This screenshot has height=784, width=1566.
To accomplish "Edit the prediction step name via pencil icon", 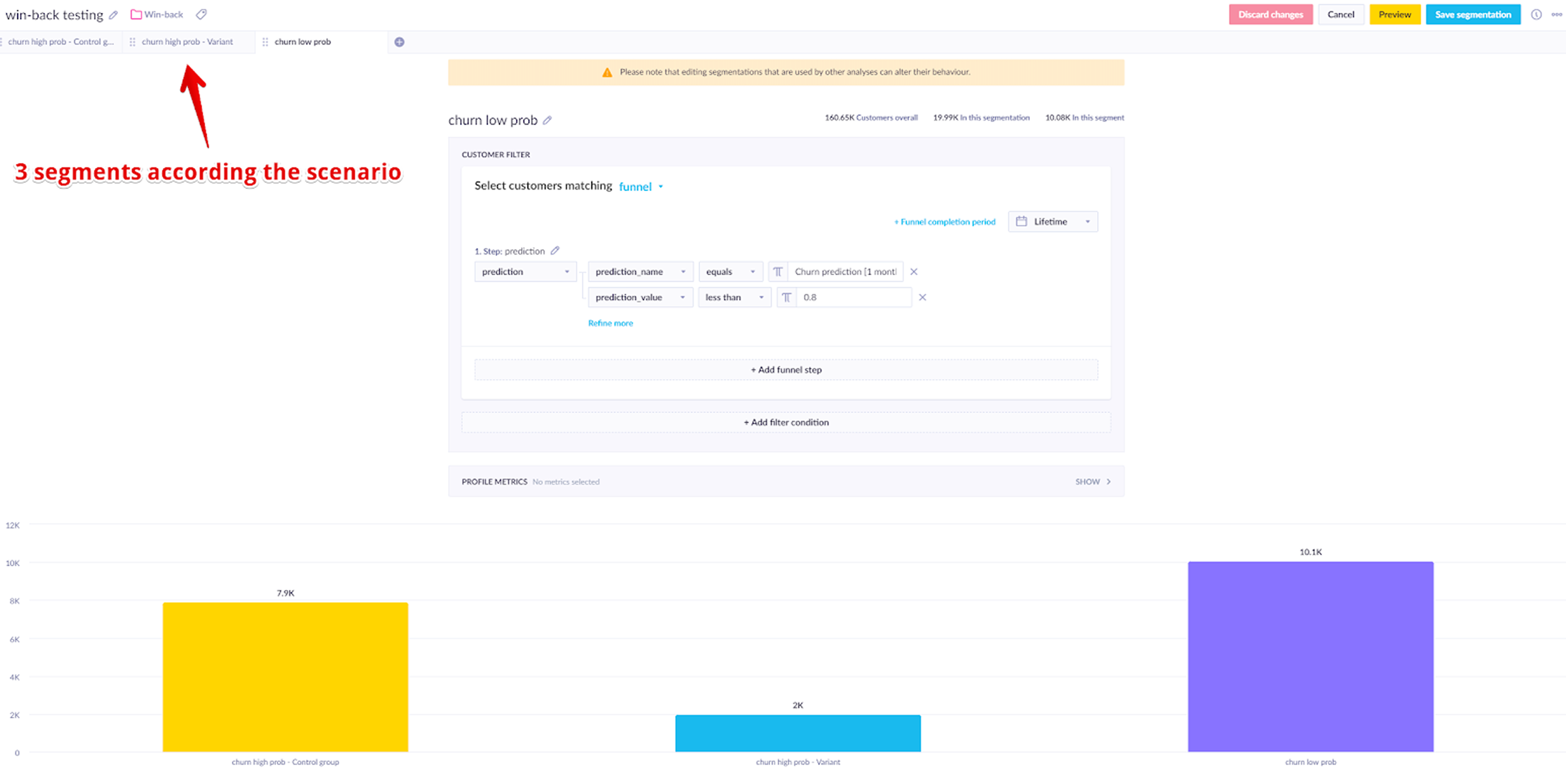I will pyautogui.click(x=555, y=251).
